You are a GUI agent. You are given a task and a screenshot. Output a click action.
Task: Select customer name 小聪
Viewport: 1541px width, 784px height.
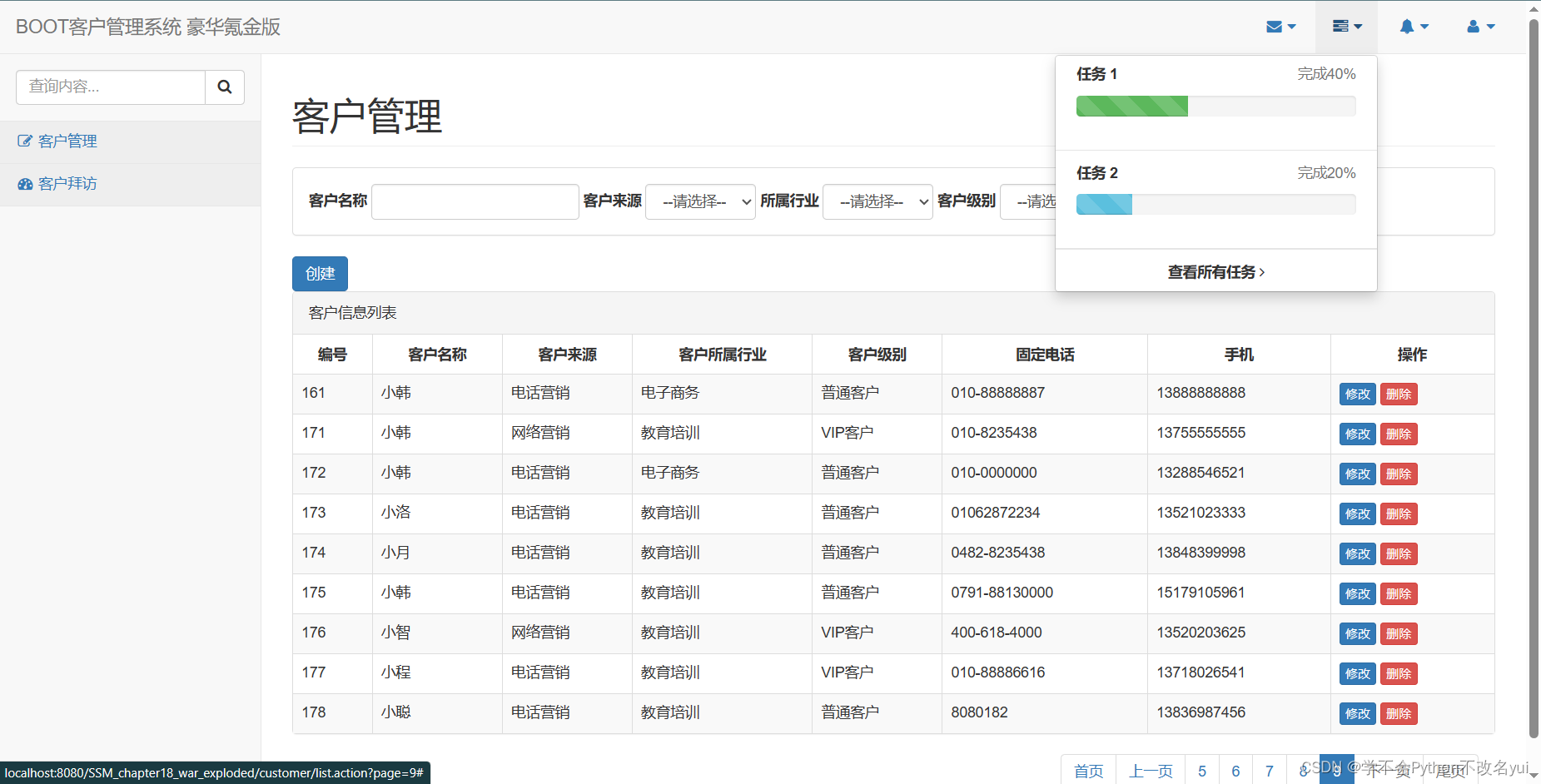(x=396, y=712)
